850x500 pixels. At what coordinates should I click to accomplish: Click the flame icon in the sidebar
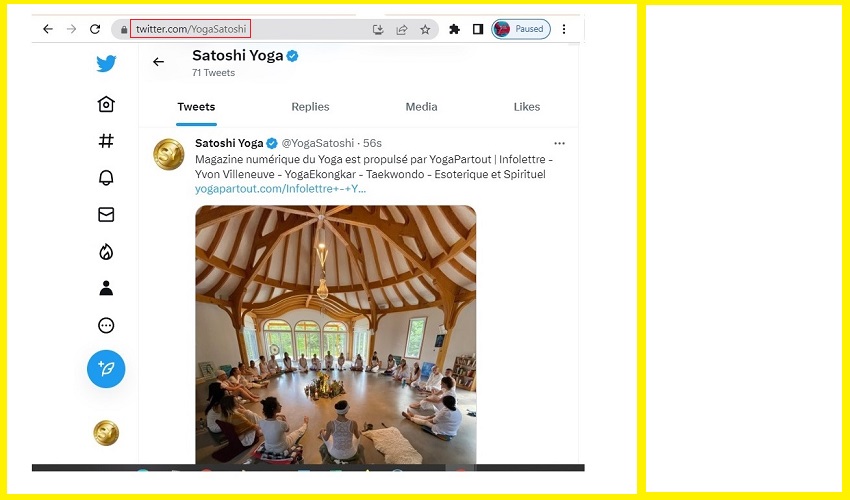106,252
